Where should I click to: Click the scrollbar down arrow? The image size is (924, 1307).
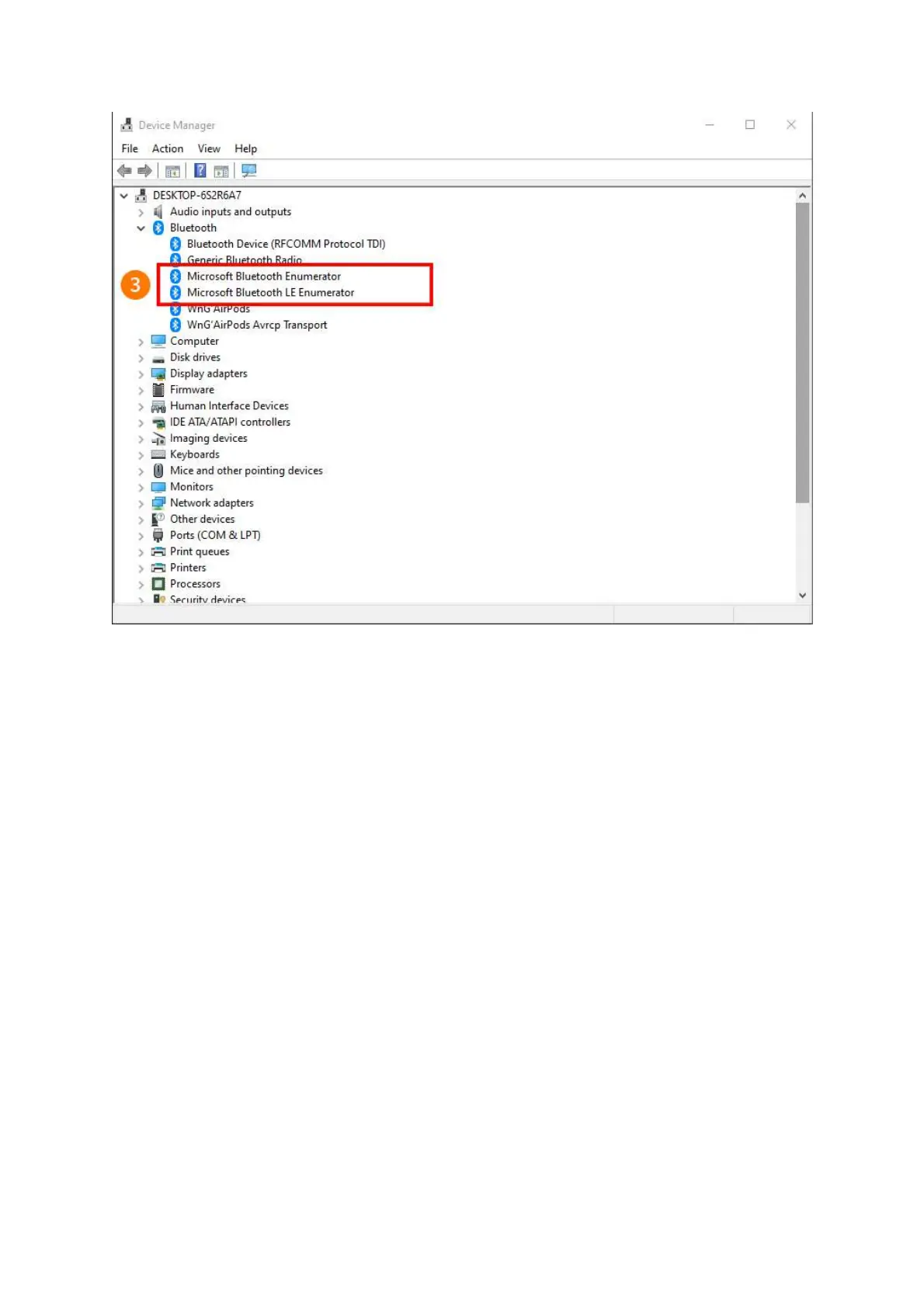[x=802, y=596]
